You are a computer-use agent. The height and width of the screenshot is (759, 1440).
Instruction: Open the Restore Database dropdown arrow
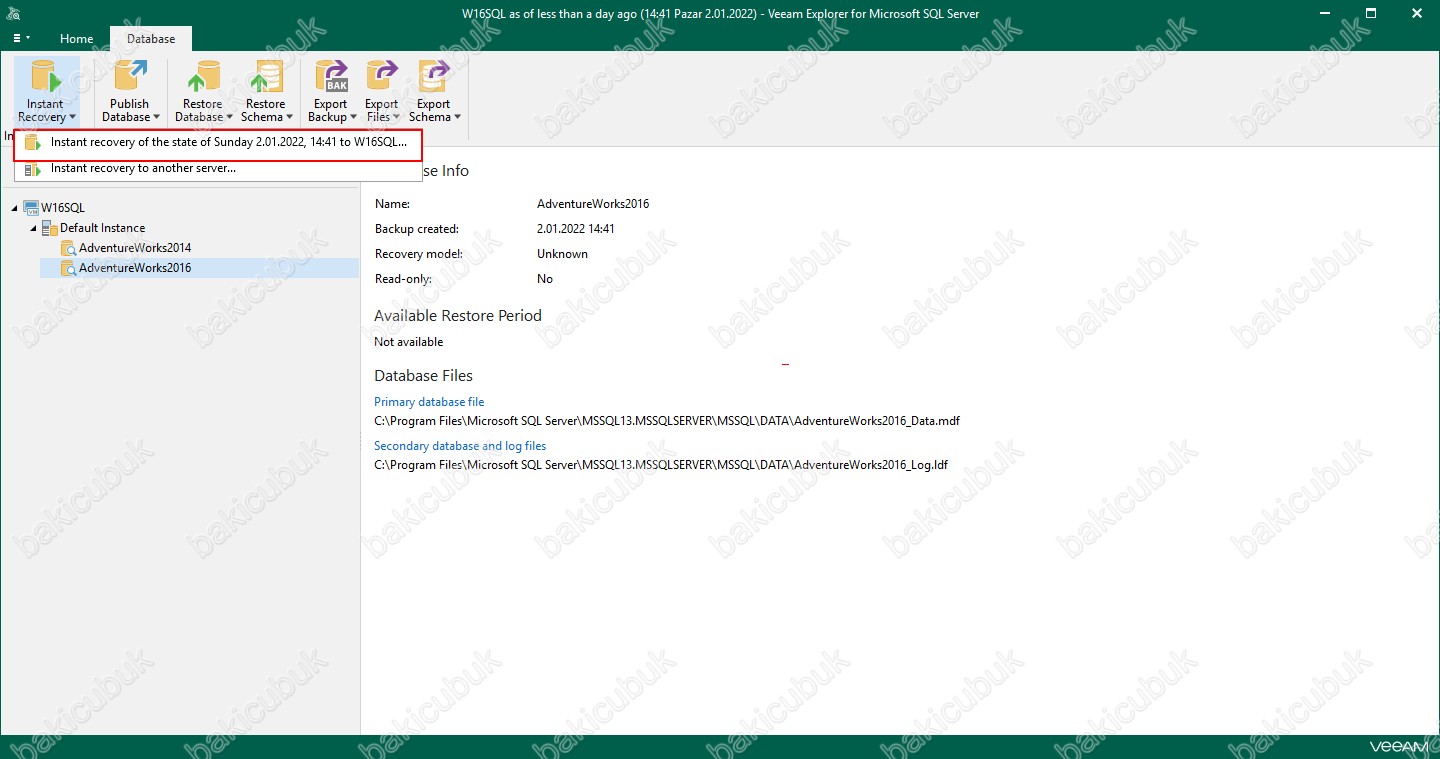click(x=229, y=118)
